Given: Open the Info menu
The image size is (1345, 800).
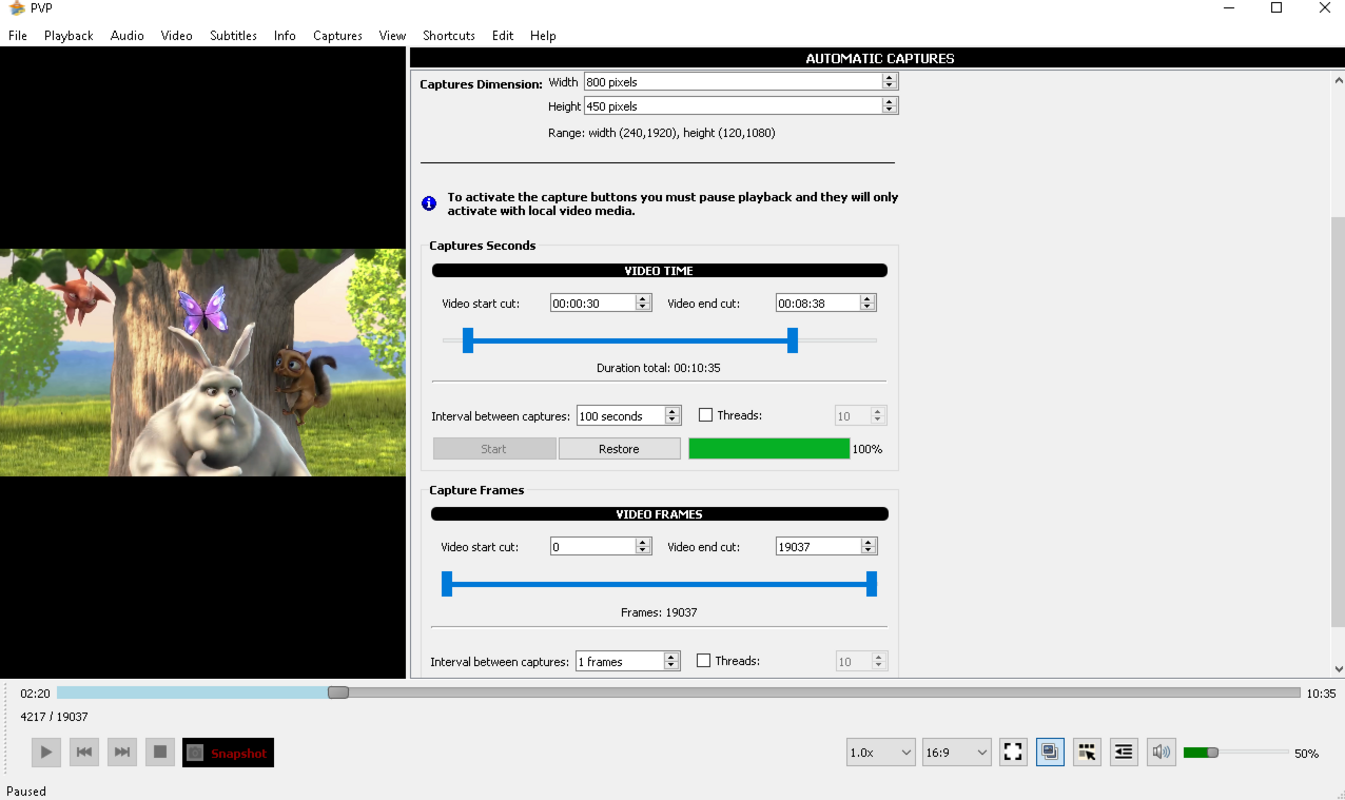Looking at the screenshot, I should [285, 35].
